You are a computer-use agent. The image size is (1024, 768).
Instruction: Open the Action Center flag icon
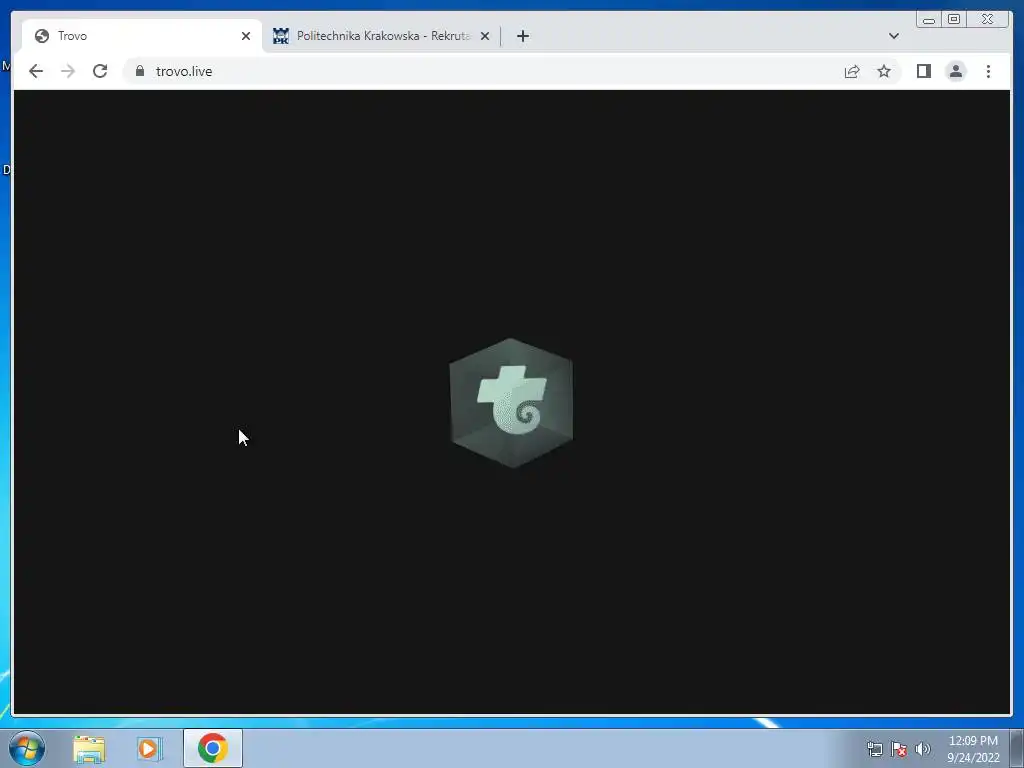(x=899, y=749)
